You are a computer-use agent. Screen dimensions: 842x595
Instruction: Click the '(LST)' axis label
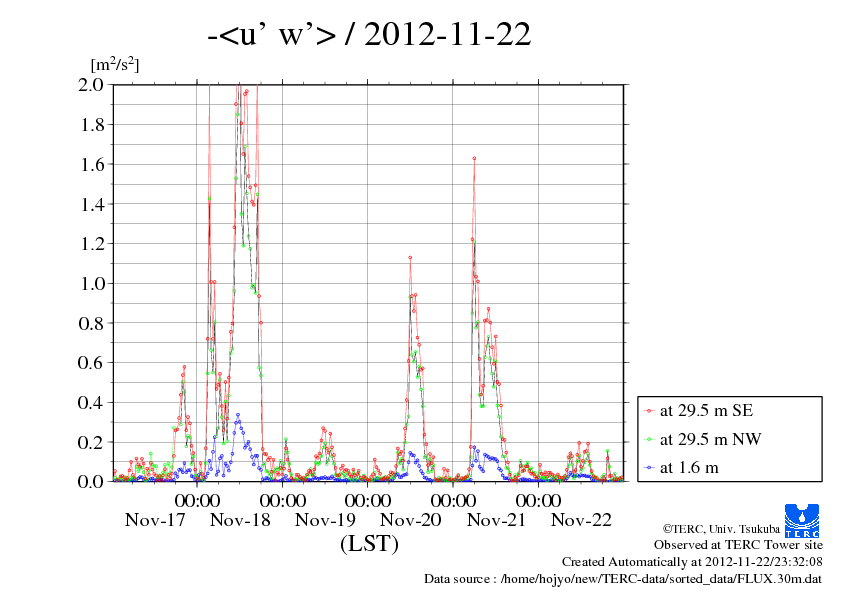click(x=369, y=543)
